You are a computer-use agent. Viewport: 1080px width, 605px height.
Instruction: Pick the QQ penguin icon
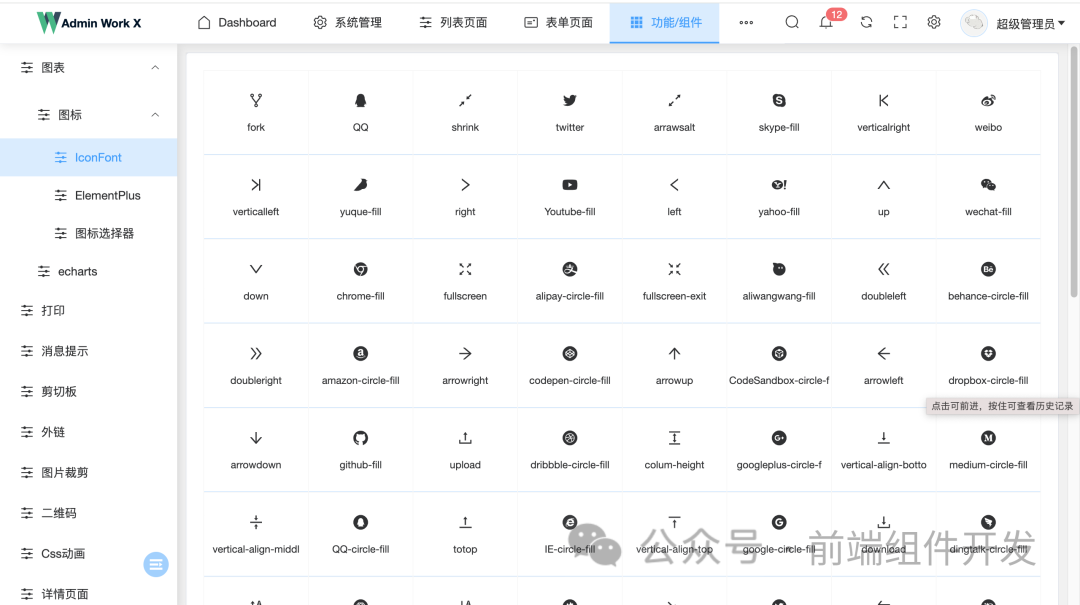(360, 101)
